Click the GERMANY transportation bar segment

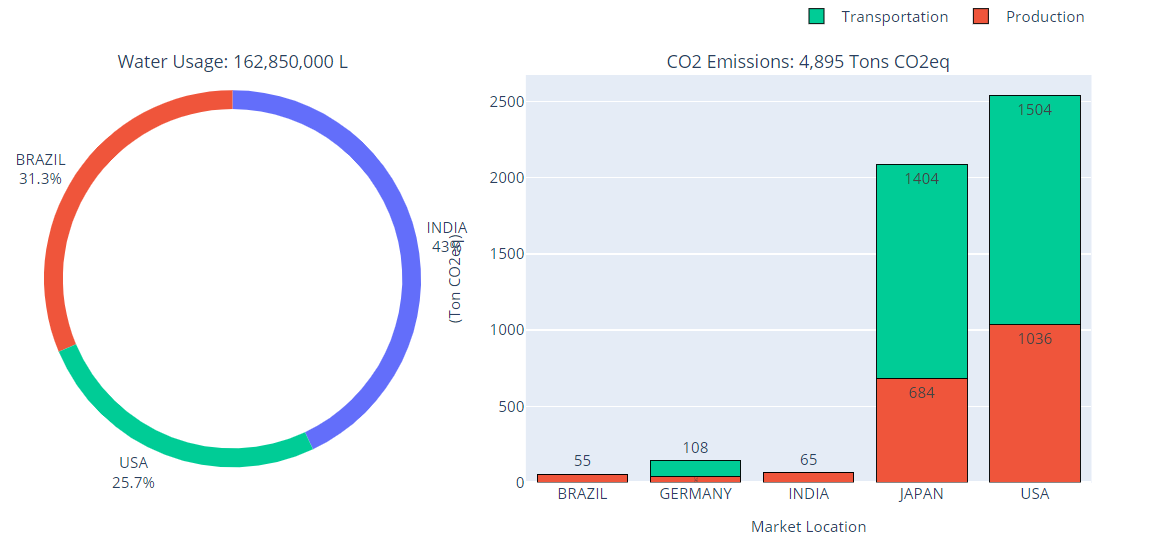pos(695,468)
